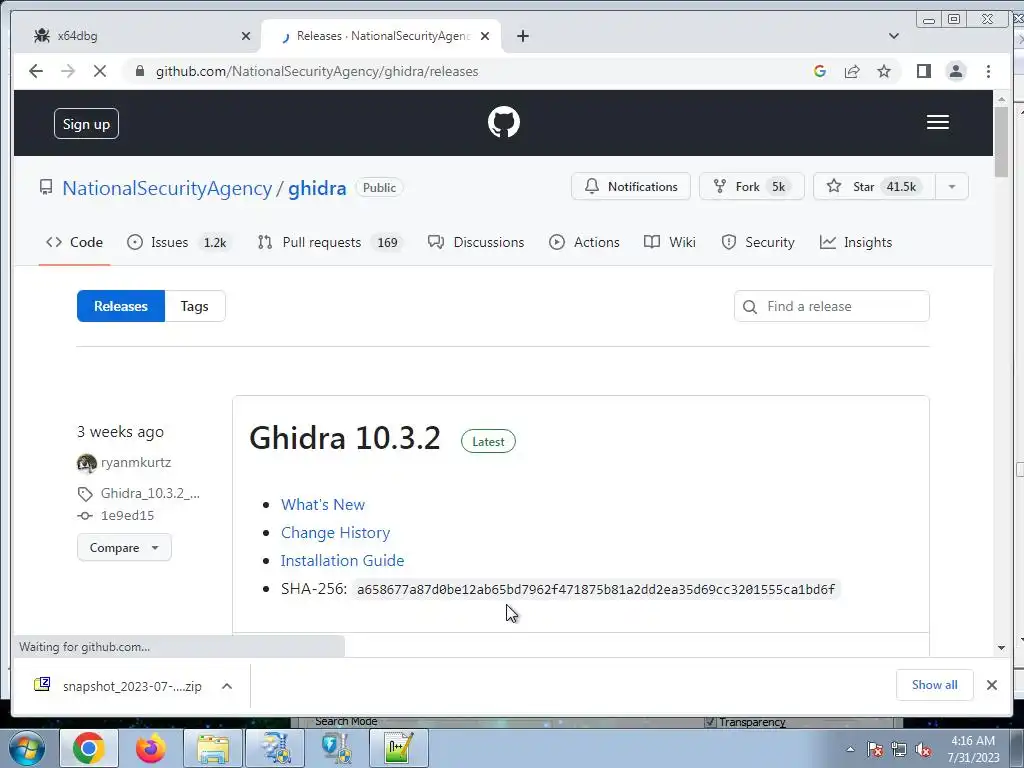
Task: Expand the Star lists dropdown arrow
Action: tap(952, 186)
